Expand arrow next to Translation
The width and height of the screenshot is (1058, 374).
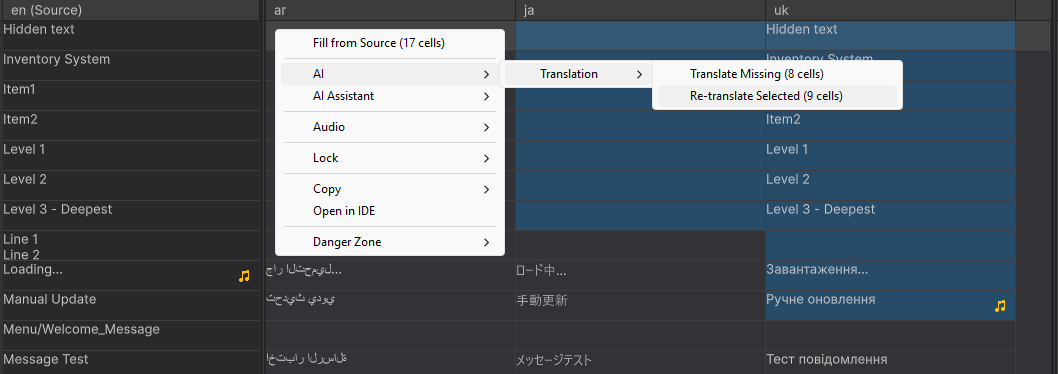click(639, 74)
